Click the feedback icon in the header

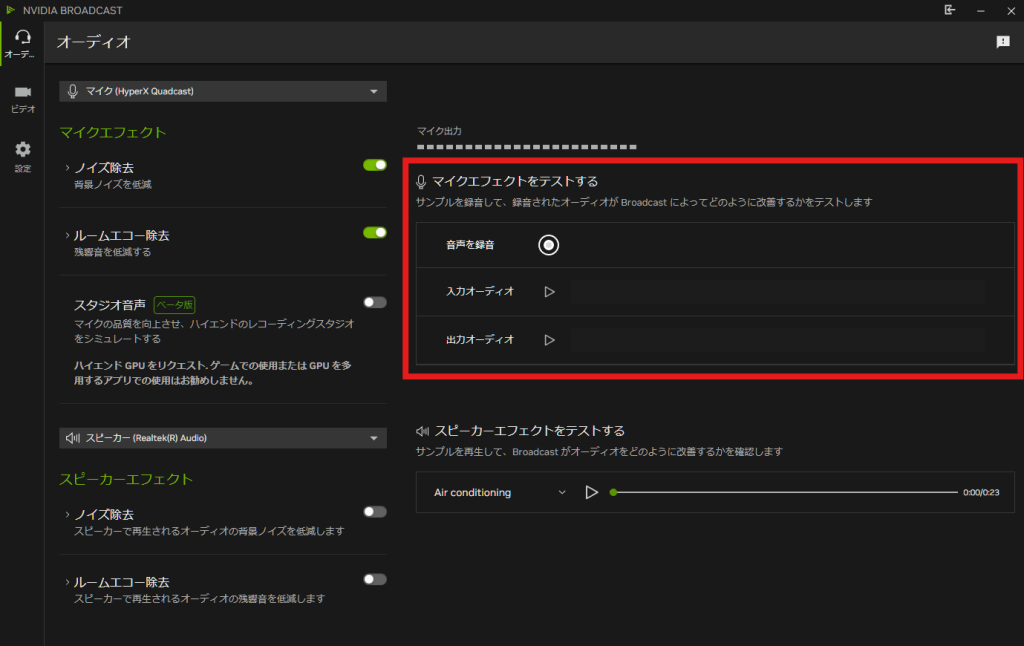[x=1003, y=42]
